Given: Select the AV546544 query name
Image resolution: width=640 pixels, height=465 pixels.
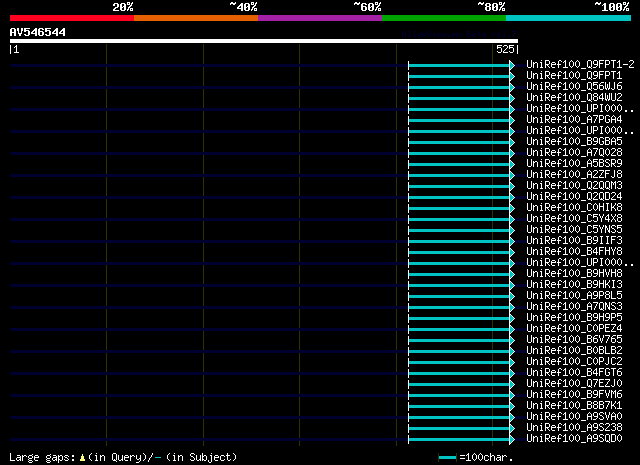Looking at the screenshot, I should 38,32.
